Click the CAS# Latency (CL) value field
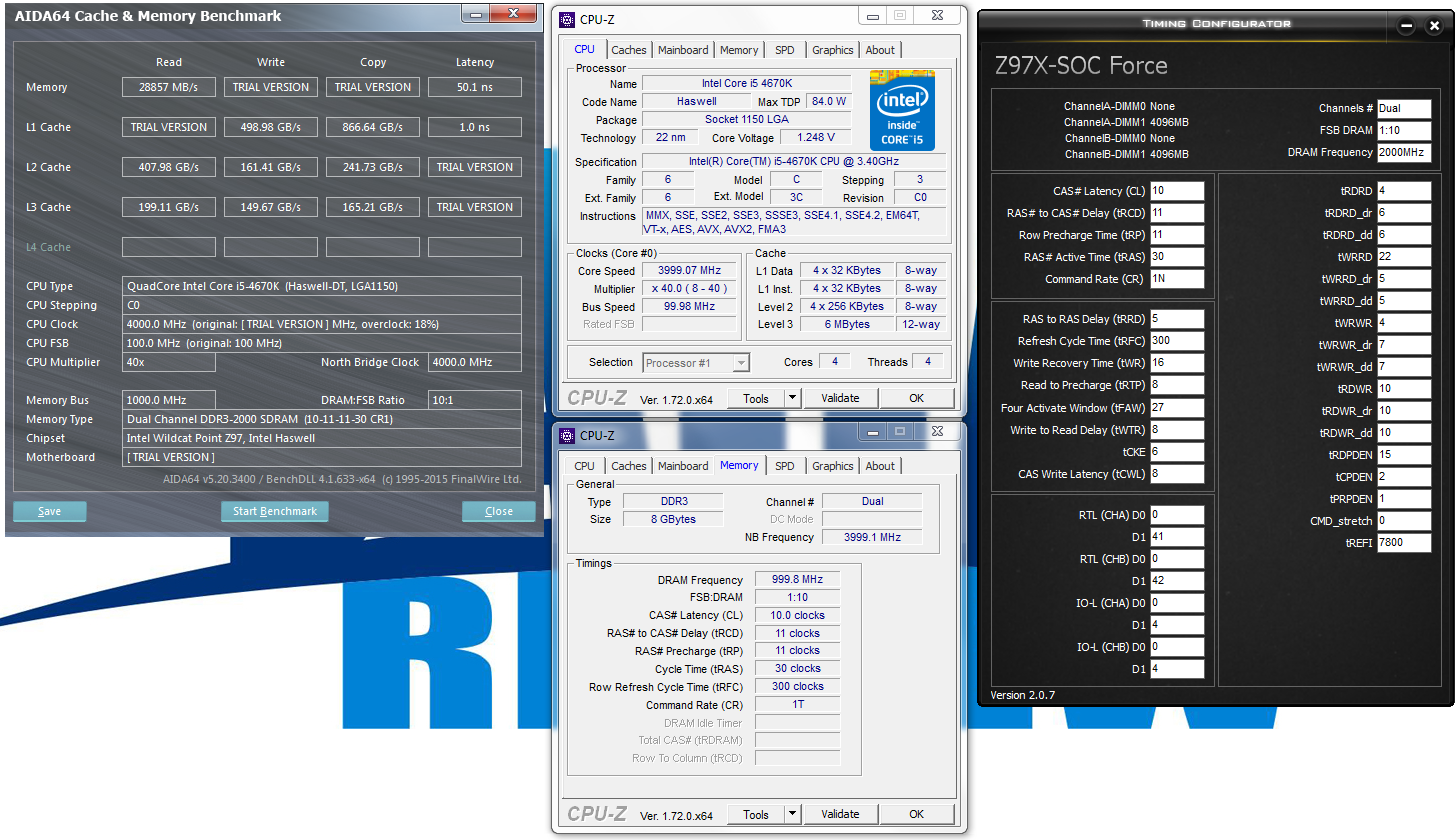Viewport: 1455px width, 840px height. tap(1176, 191)
